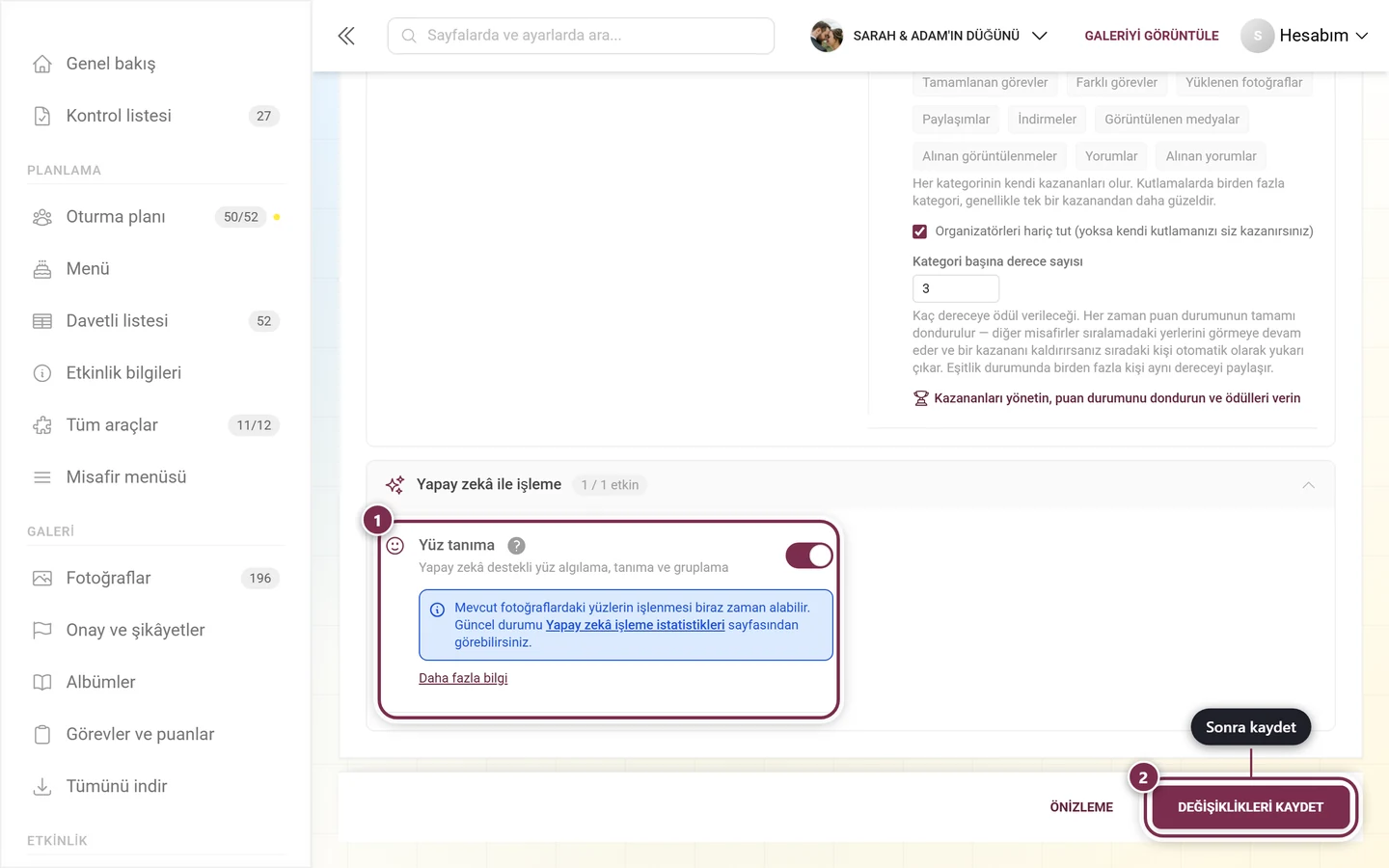Click the Kontrol listesi document icon
The height and width of the screenshot is (868, 1389).
(x=42, y=116)
